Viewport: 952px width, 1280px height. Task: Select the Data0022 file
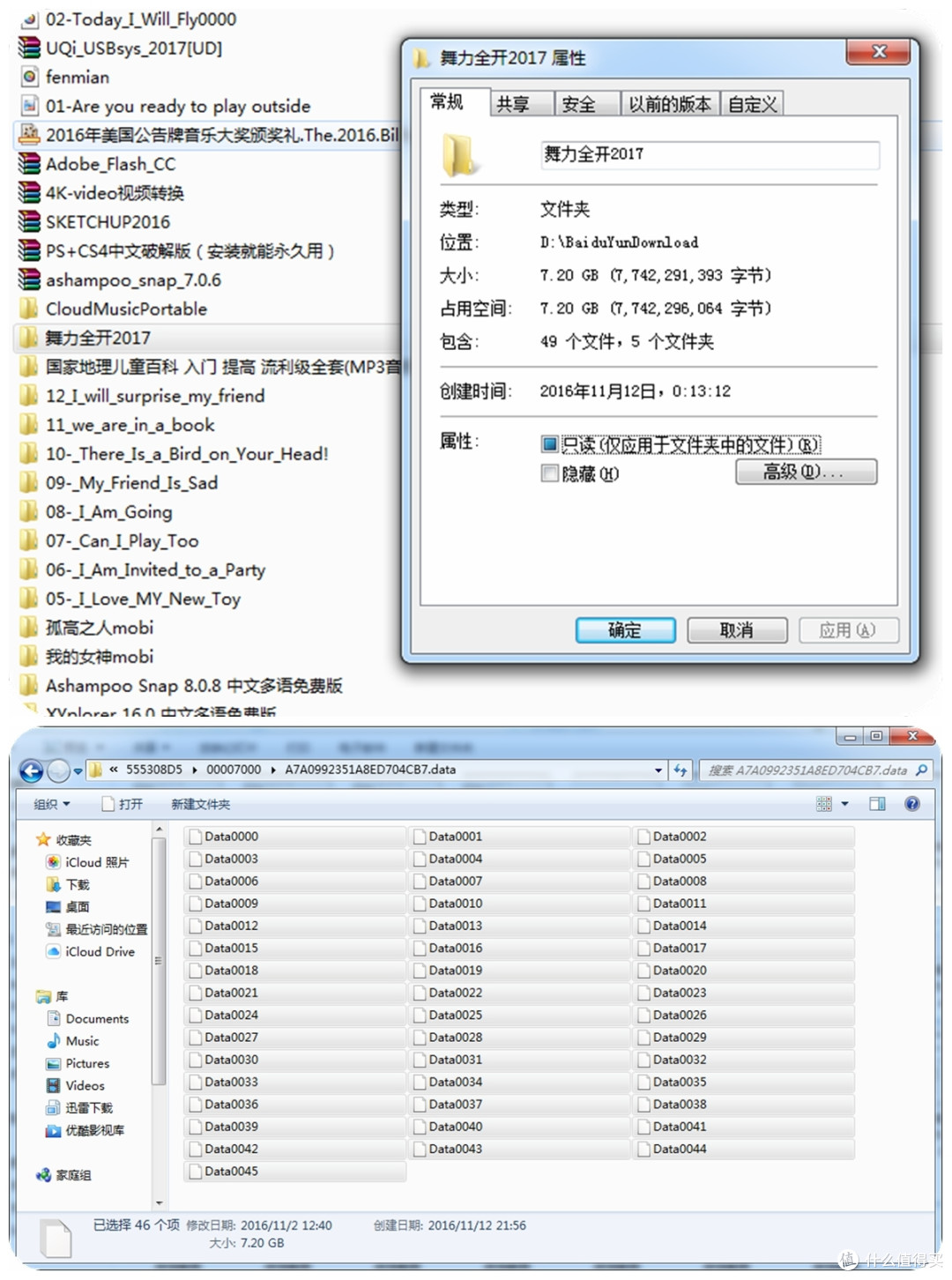519,993
